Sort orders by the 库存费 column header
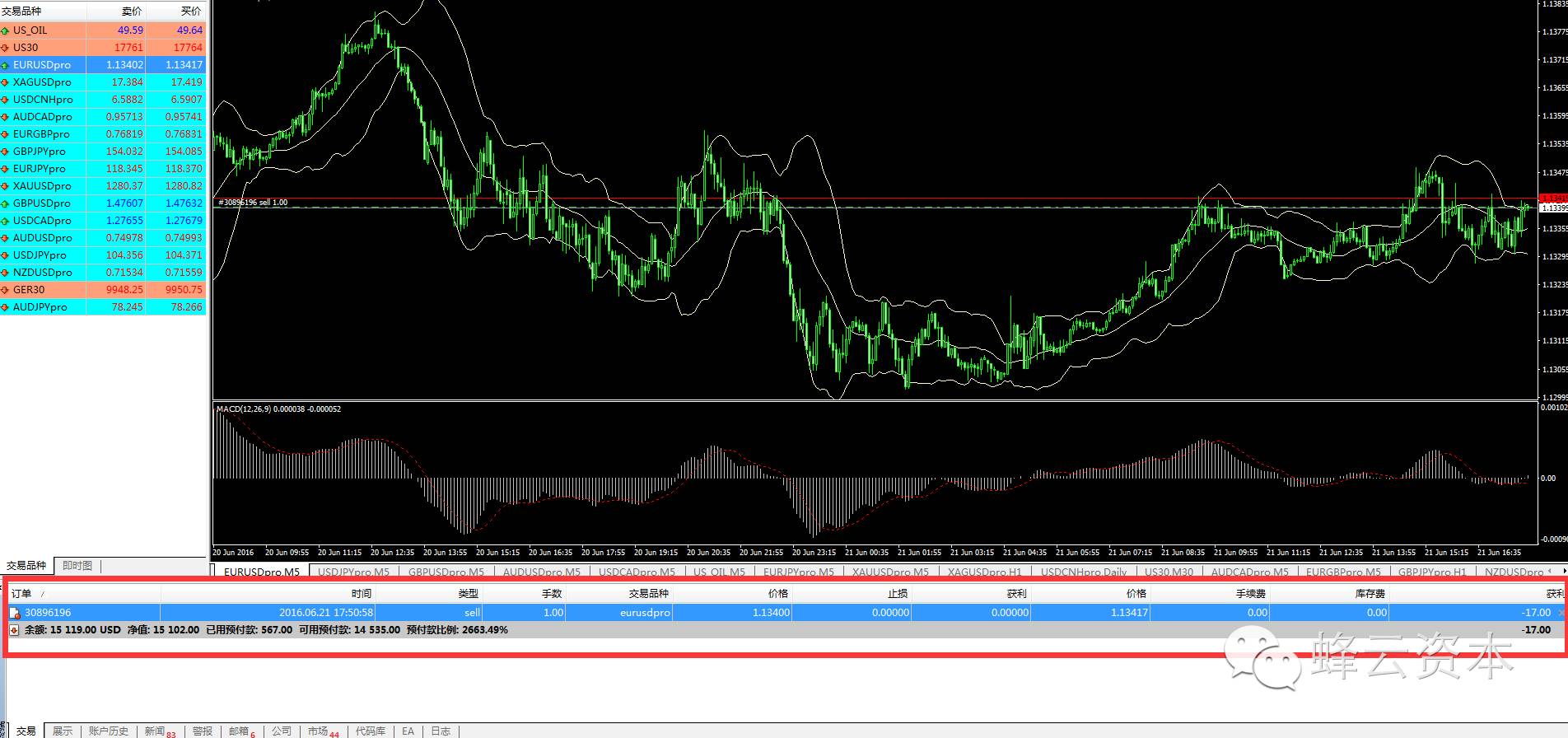1568x738 pixels. tap(1330, 594)
